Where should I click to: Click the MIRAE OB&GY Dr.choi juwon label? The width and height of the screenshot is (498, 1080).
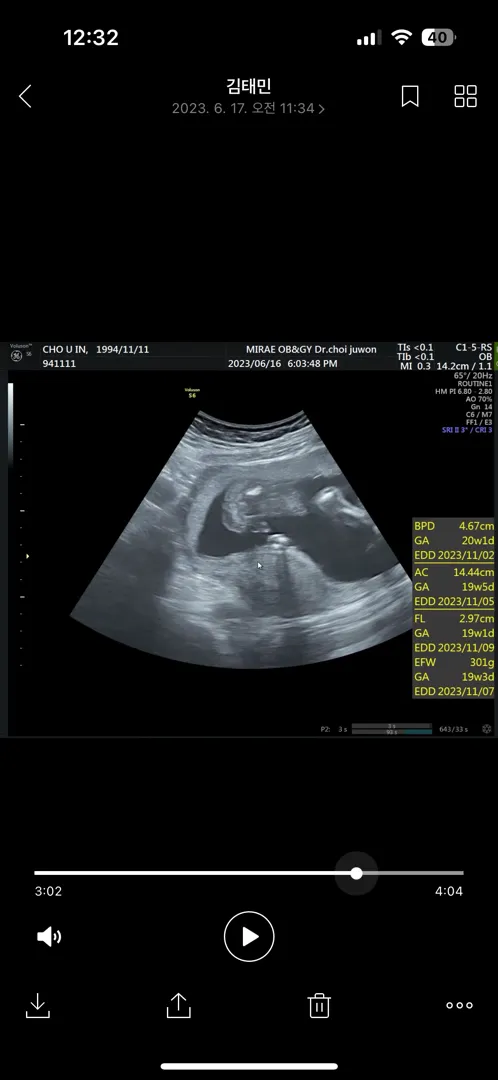[x=311, y=349]
